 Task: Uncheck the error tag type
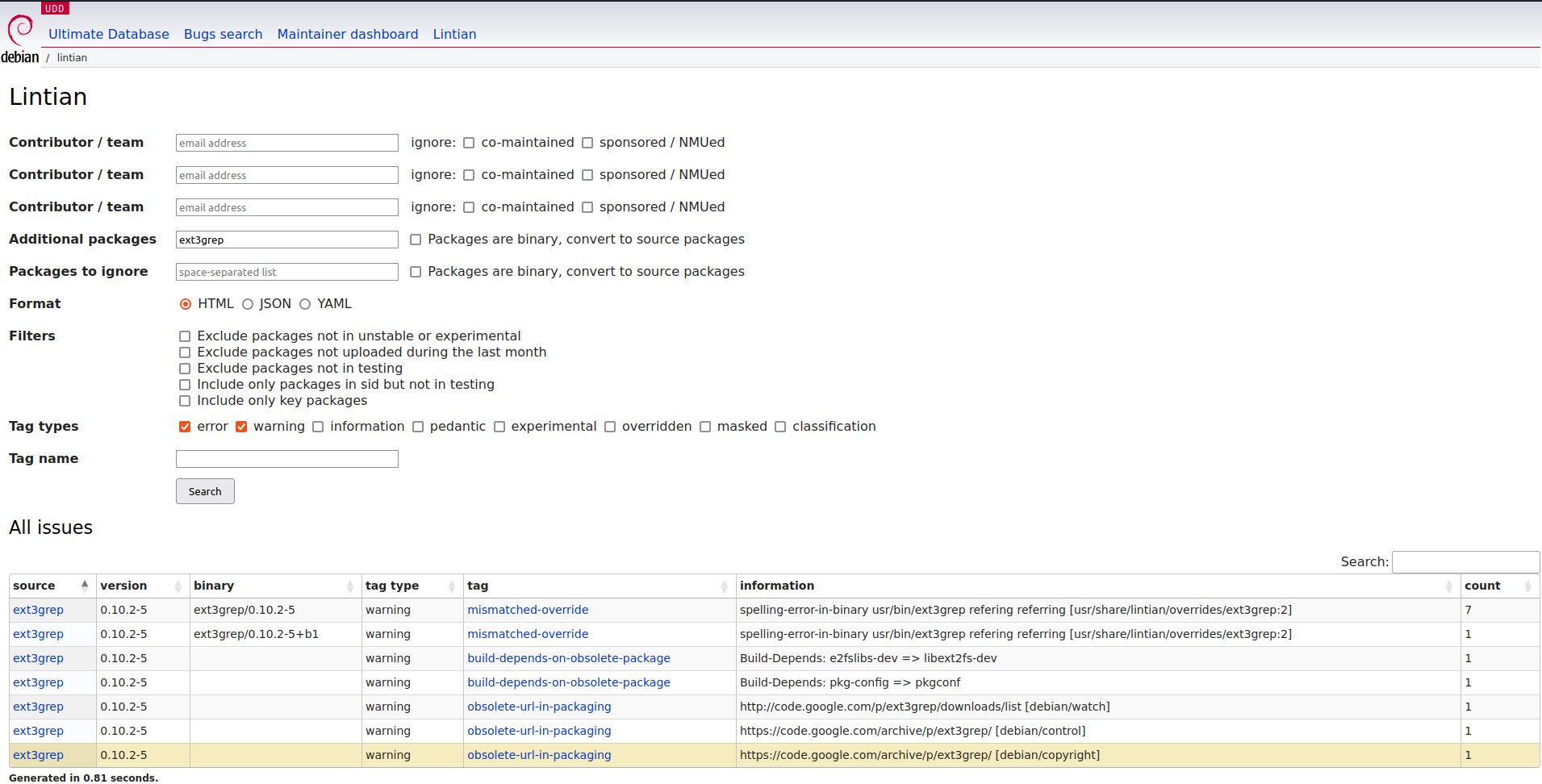185,427
